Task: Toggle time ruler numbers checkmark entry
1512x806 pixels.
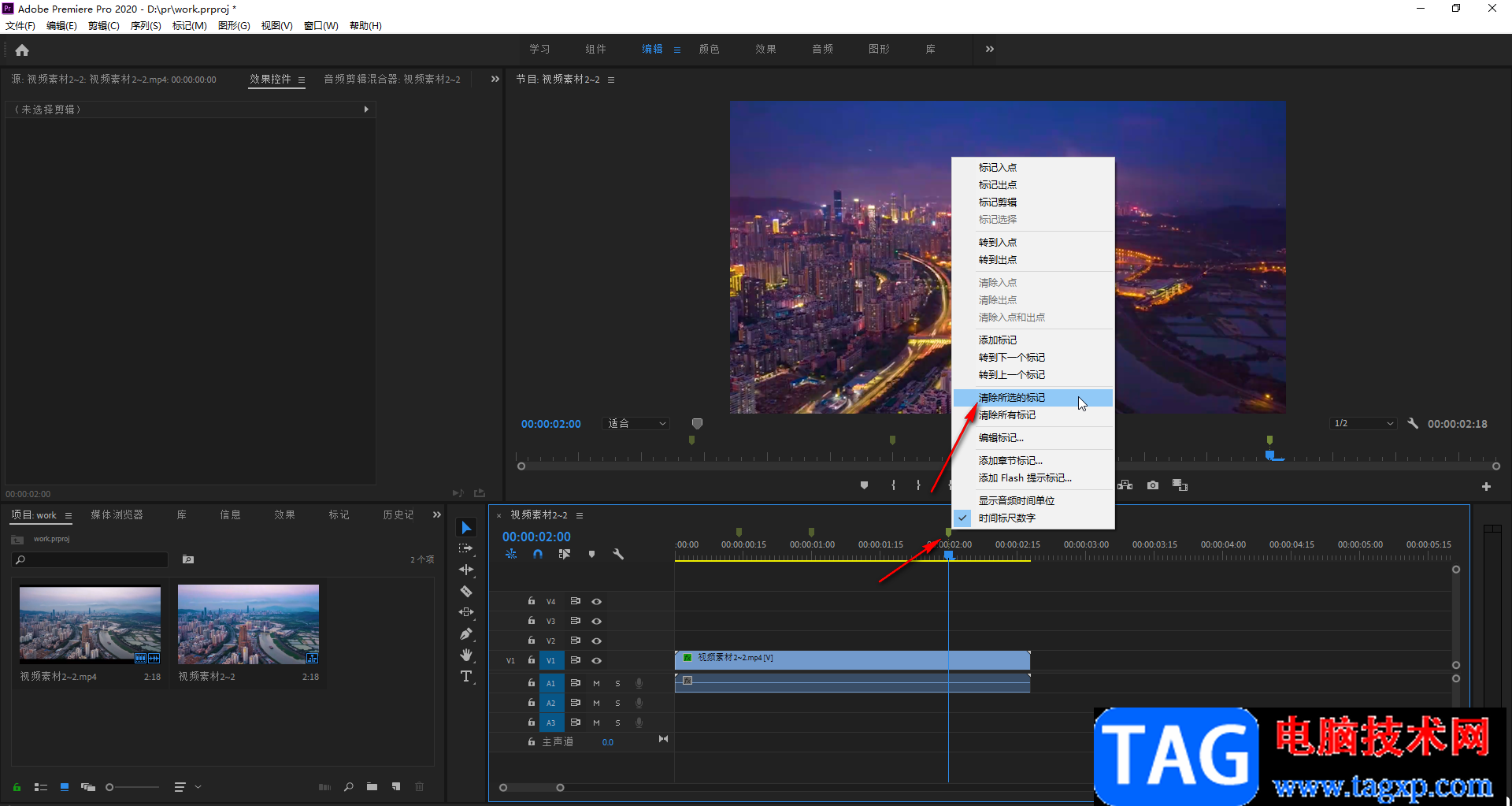Action: pyautogui.click(x=1033, y=518)
